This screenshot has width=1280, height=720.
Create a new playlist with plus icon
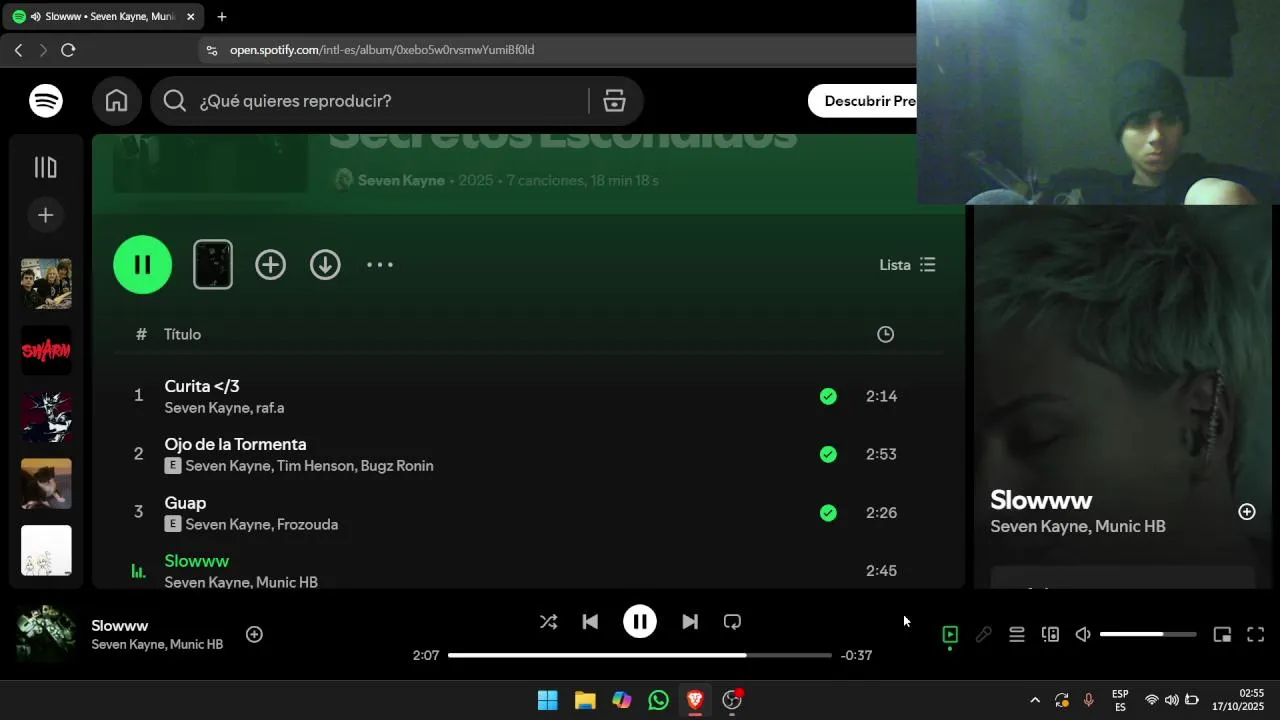(46, 215)
